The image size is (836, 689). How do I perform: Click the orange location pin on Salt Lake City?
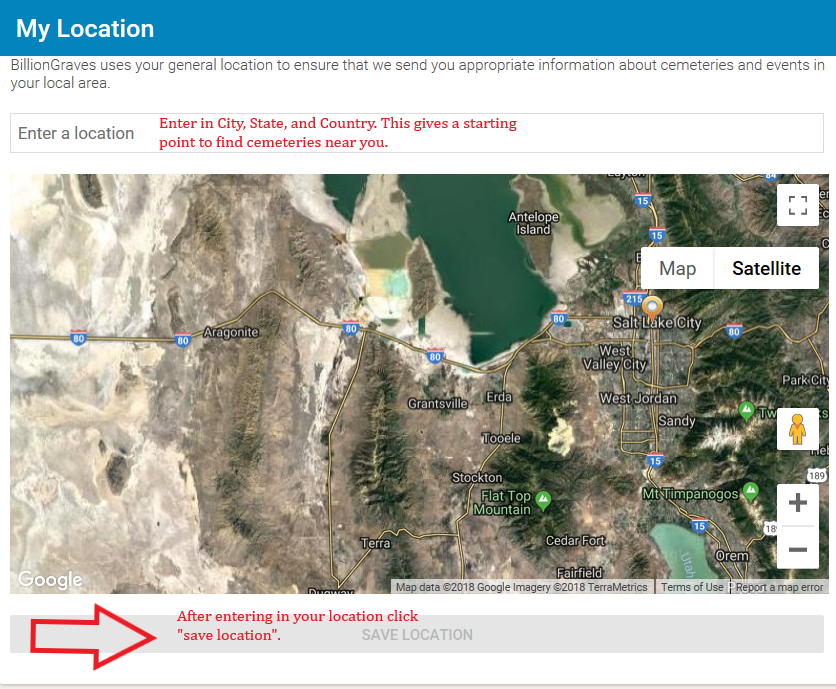click(652, 309)
